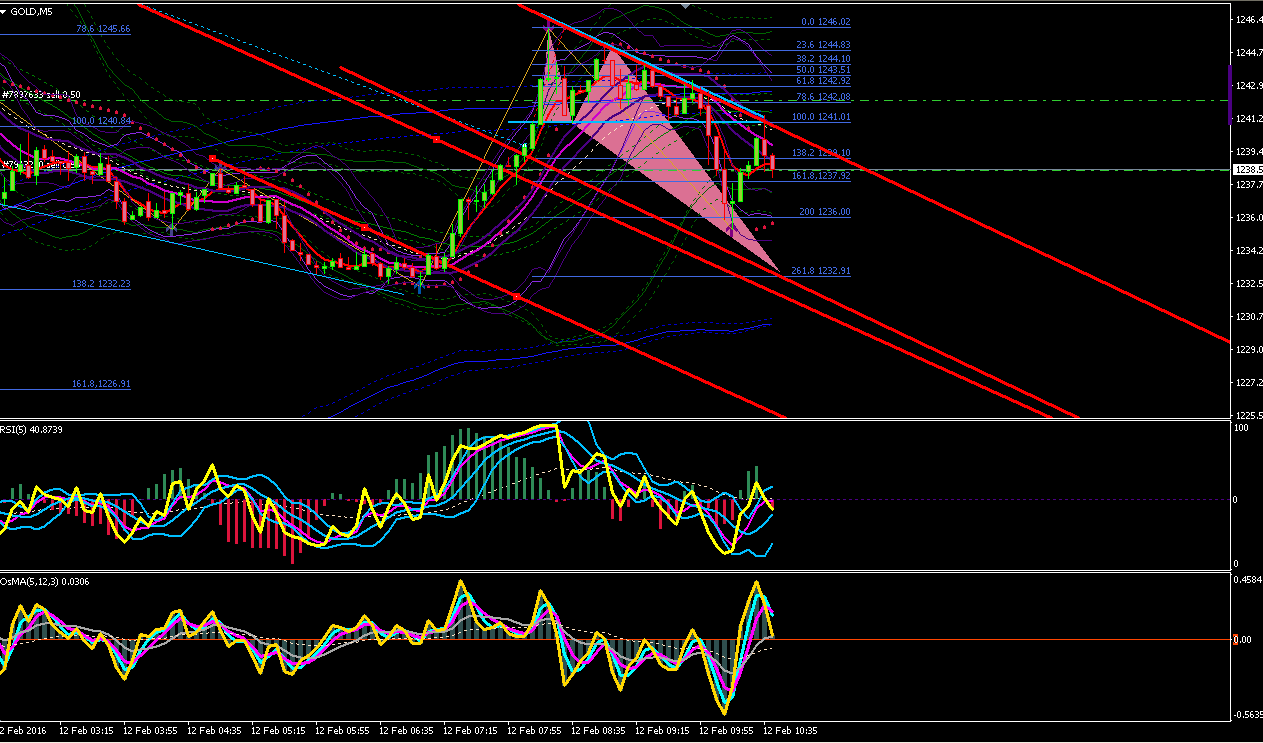Image resolution: width=1263 pixels, height=743 pixels.
Task: Click the Fibonacci level 38.2 1244.10
Action: coord(823,59)
